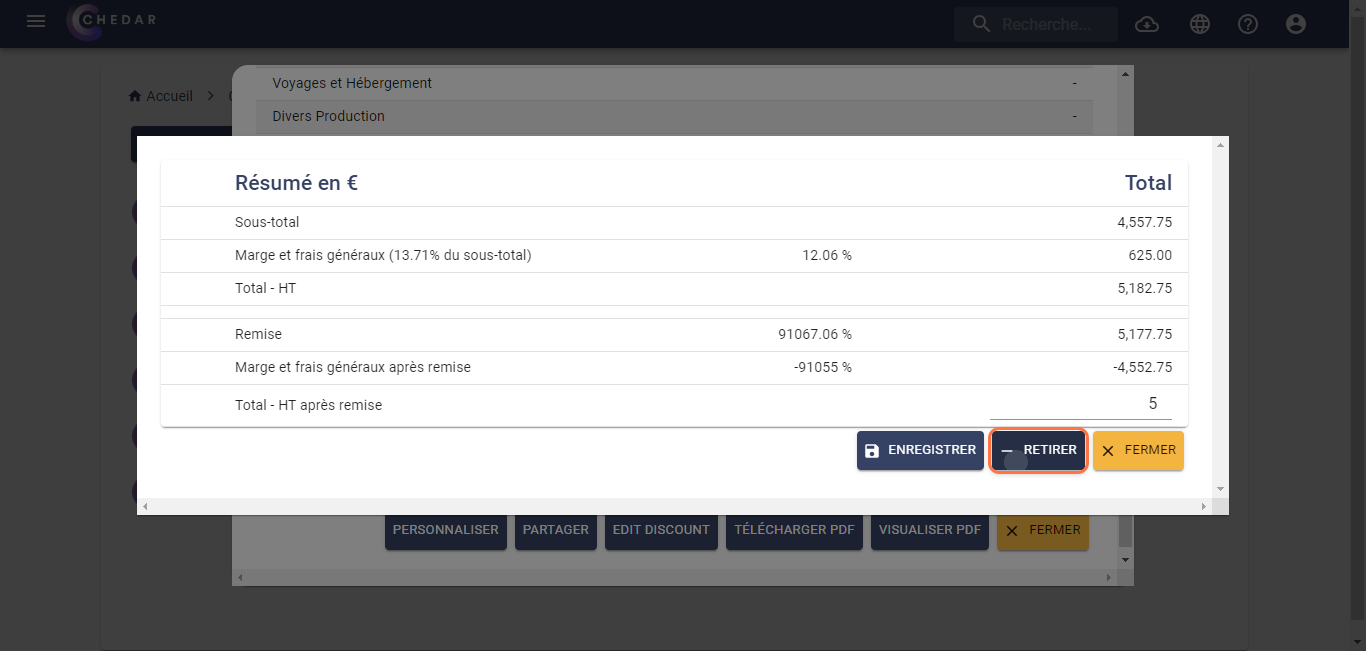Click Fermer in the back dialog

pyautogui.click(x=1042, y=530)
